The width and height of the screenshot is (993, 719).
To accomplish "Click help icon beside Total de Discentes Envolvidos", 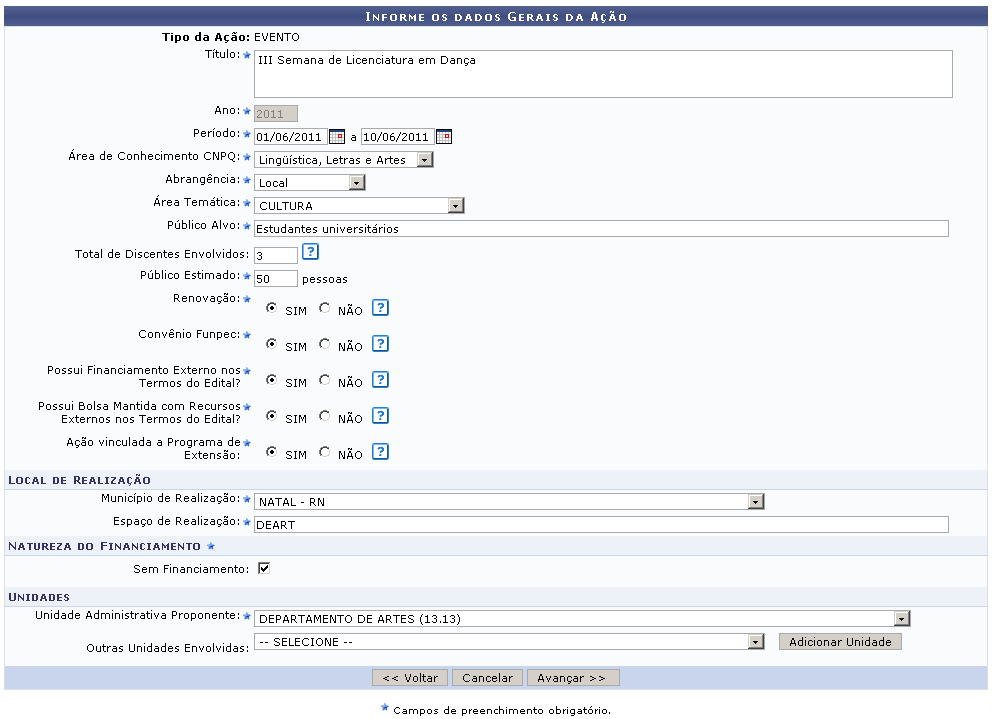I will 310,252.
